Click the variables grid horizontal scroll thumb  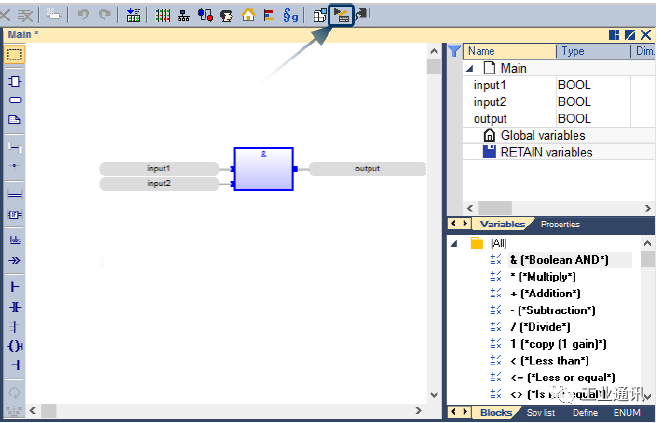pos(495,208)
